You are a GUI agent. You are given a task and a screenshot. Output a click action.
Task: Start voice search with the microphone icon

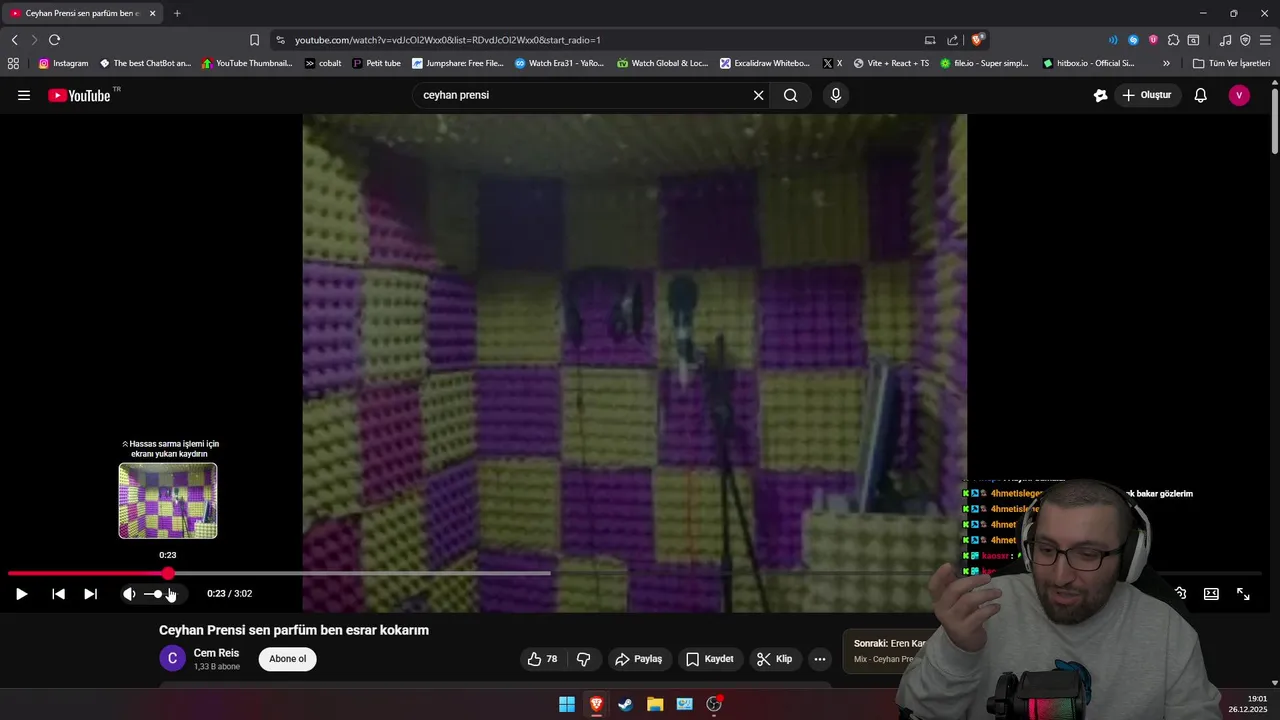pyautogui.click(x=836, y=96)
